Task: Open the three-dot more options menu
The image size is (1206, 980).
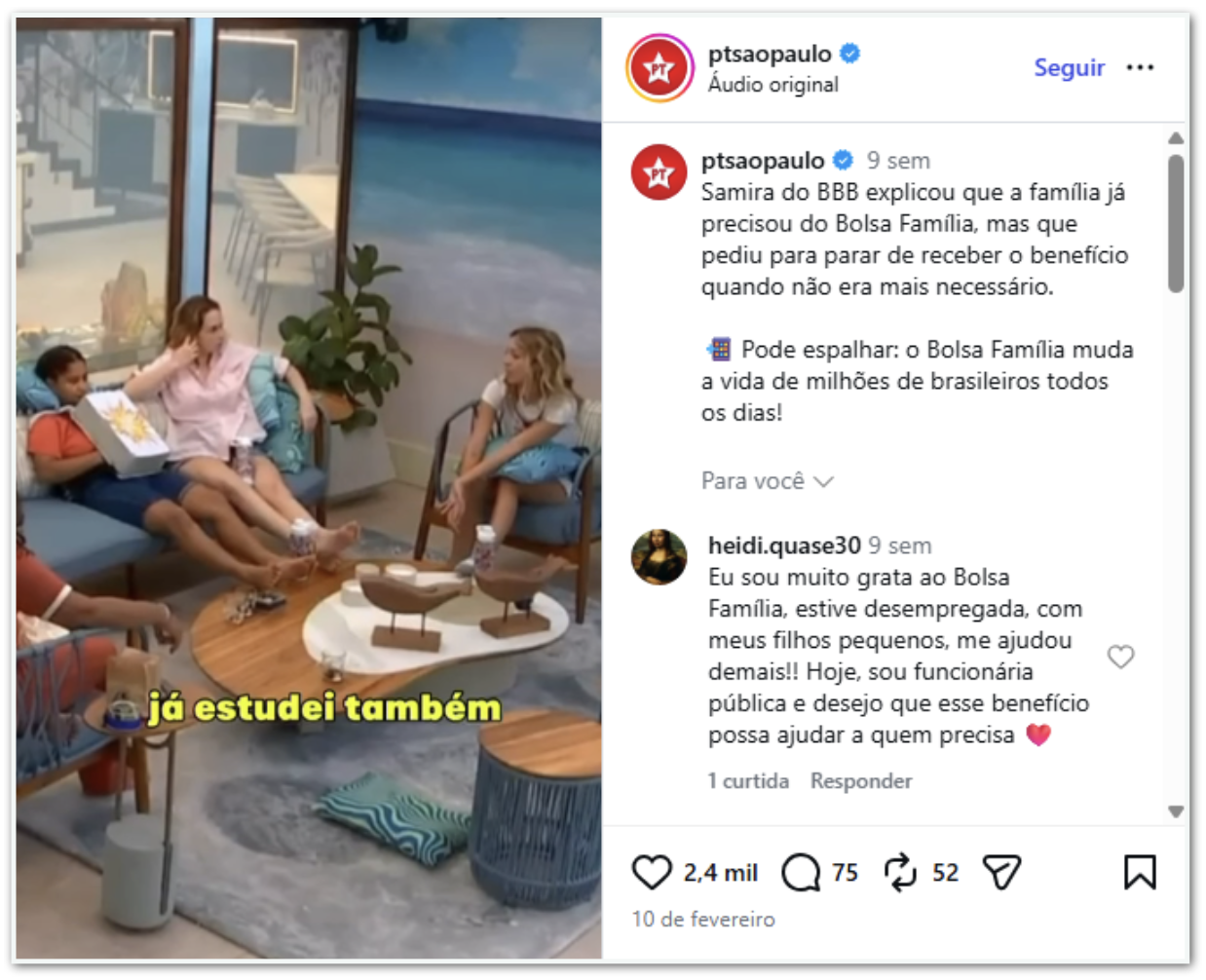Action: click(1140, 67)
